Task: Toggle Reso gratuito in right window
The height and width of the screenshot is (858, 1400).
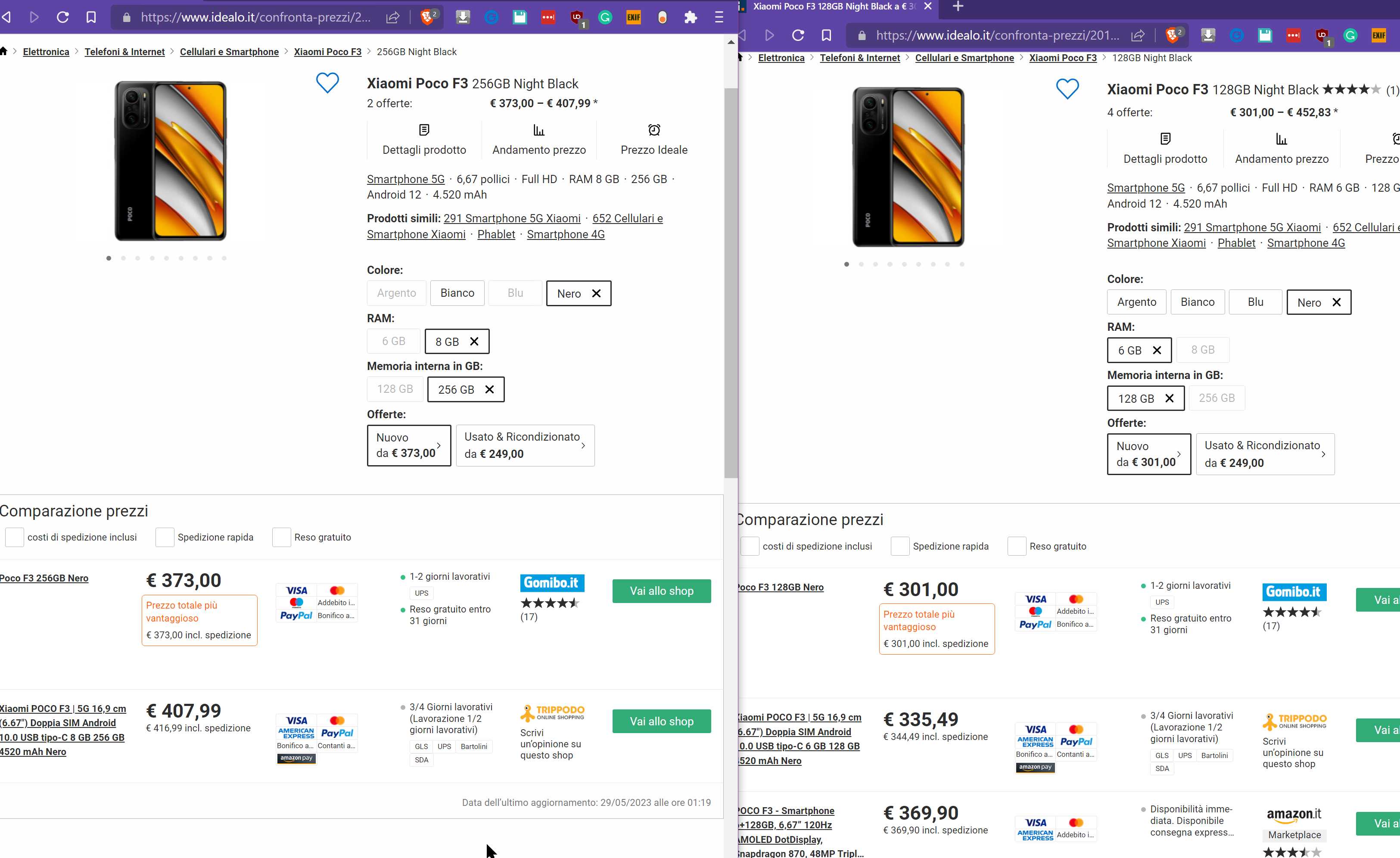Action: [x=1017, y=546]
